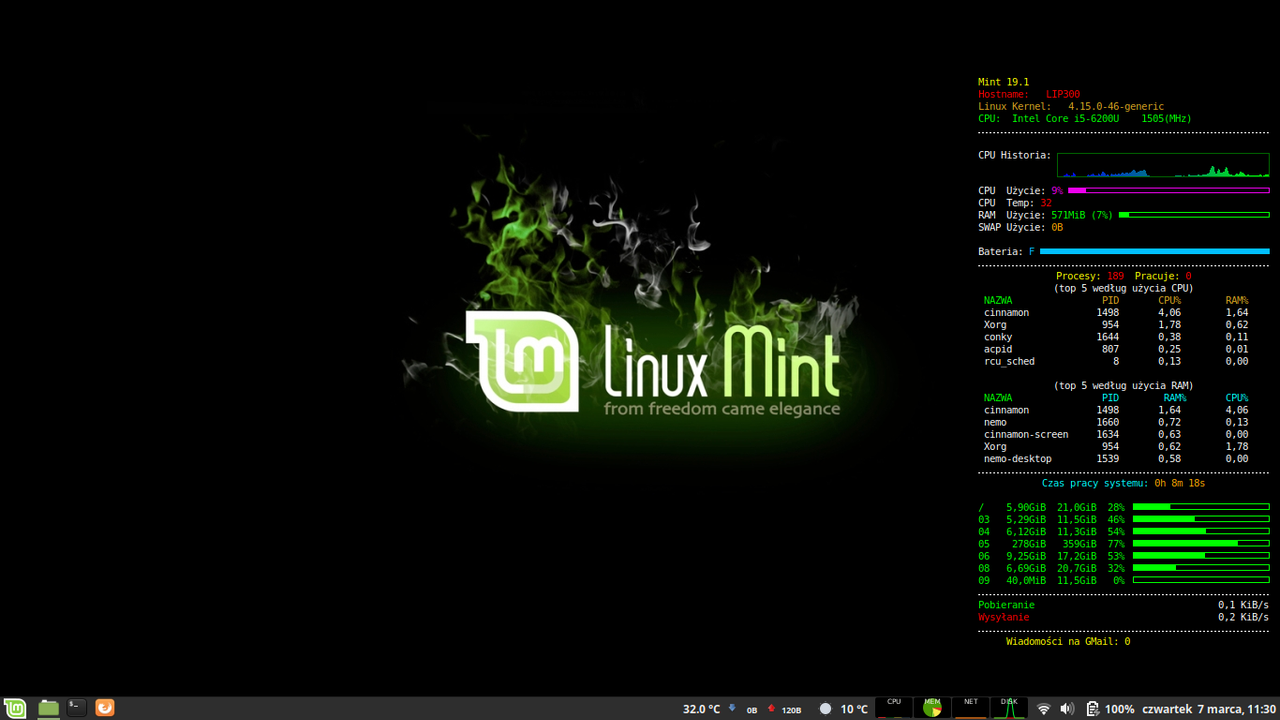Click the CPU Temp value '32'
The image size is (1280, 720).
1046,203
